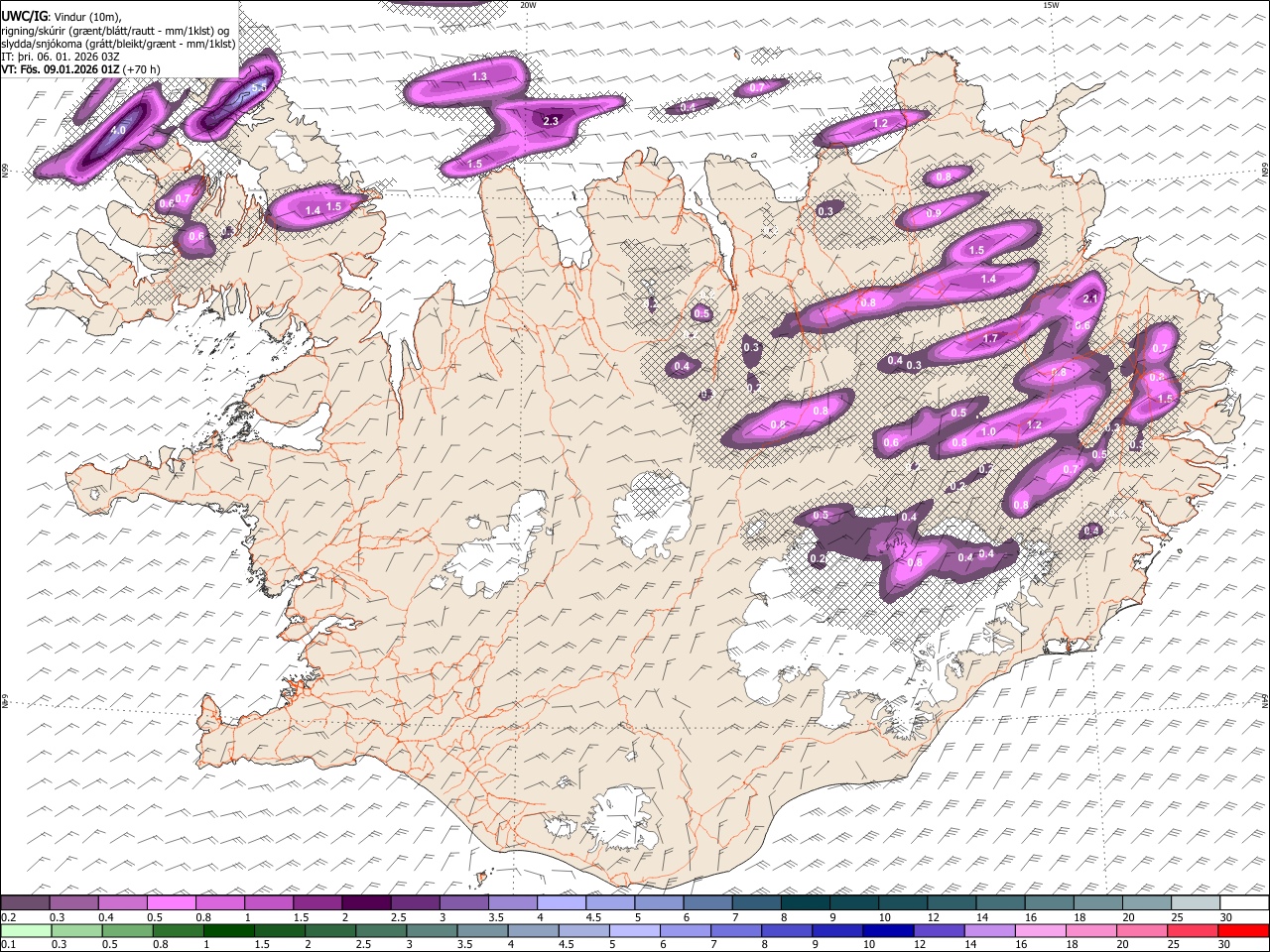Click the 'rigning/skúrir' legend description line
The image size is (1270, 952).
click(x=115, y=31)
